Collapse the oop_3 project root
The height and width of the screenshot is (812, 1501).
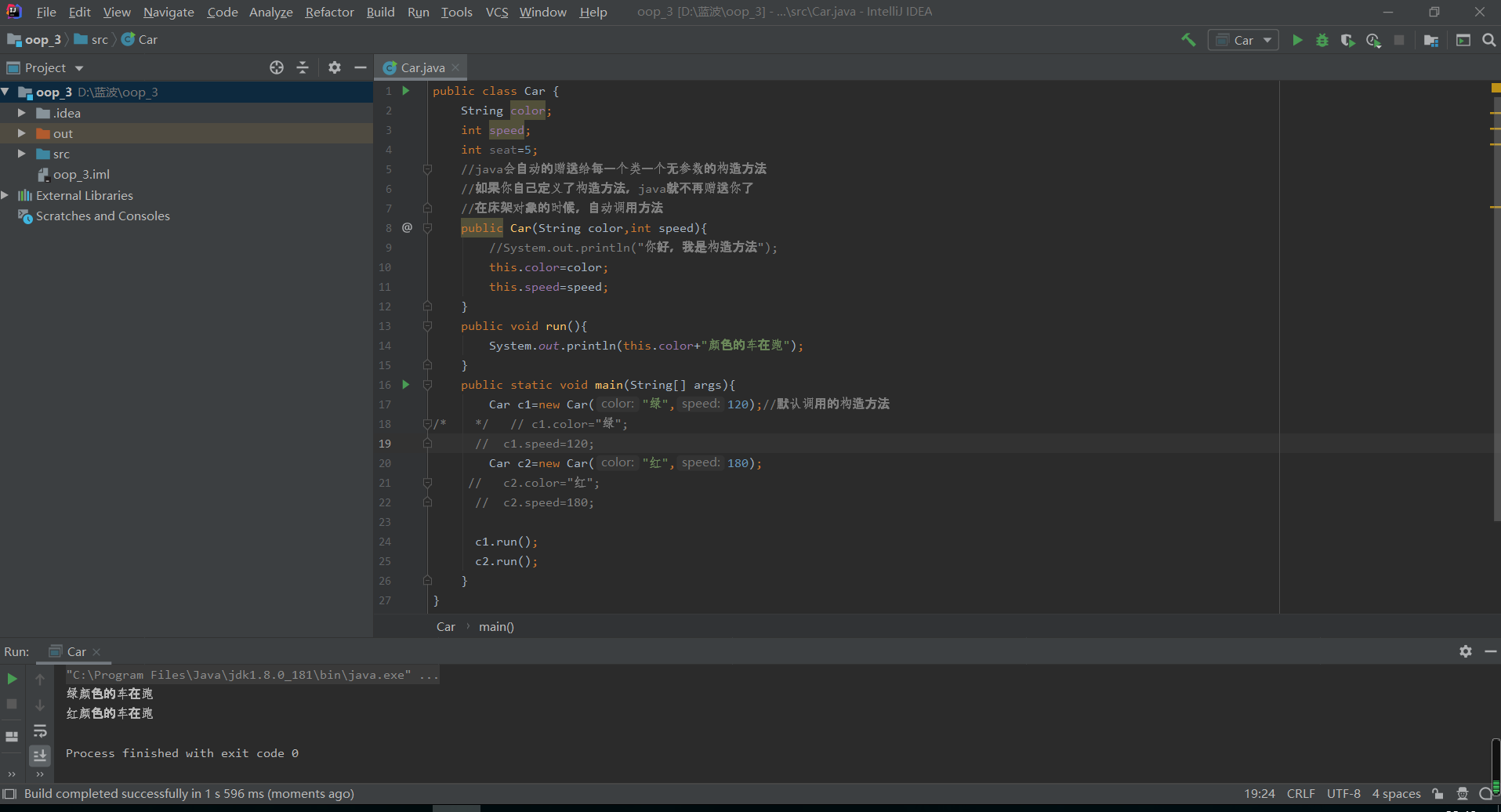click(5, 92)
